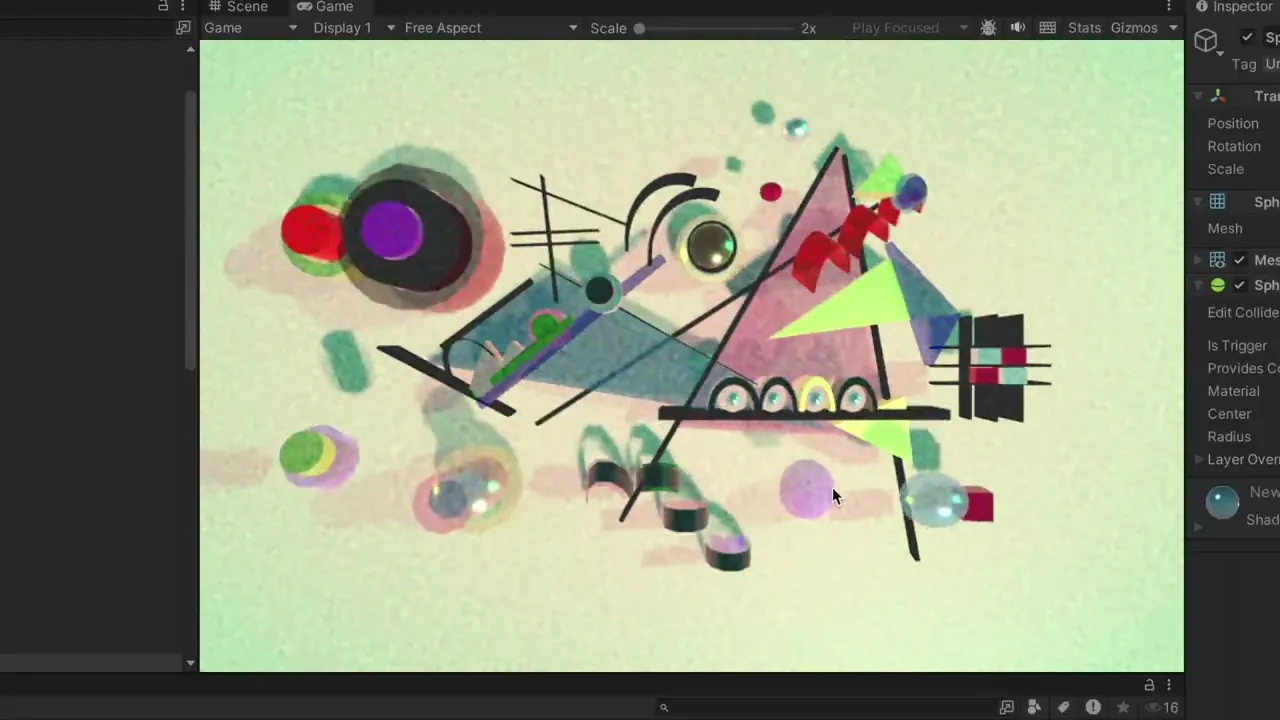The width and height of the screenshot is (1280, 720).
Task: Click the scroll down arrow of left panel
Action: [190, 663]
